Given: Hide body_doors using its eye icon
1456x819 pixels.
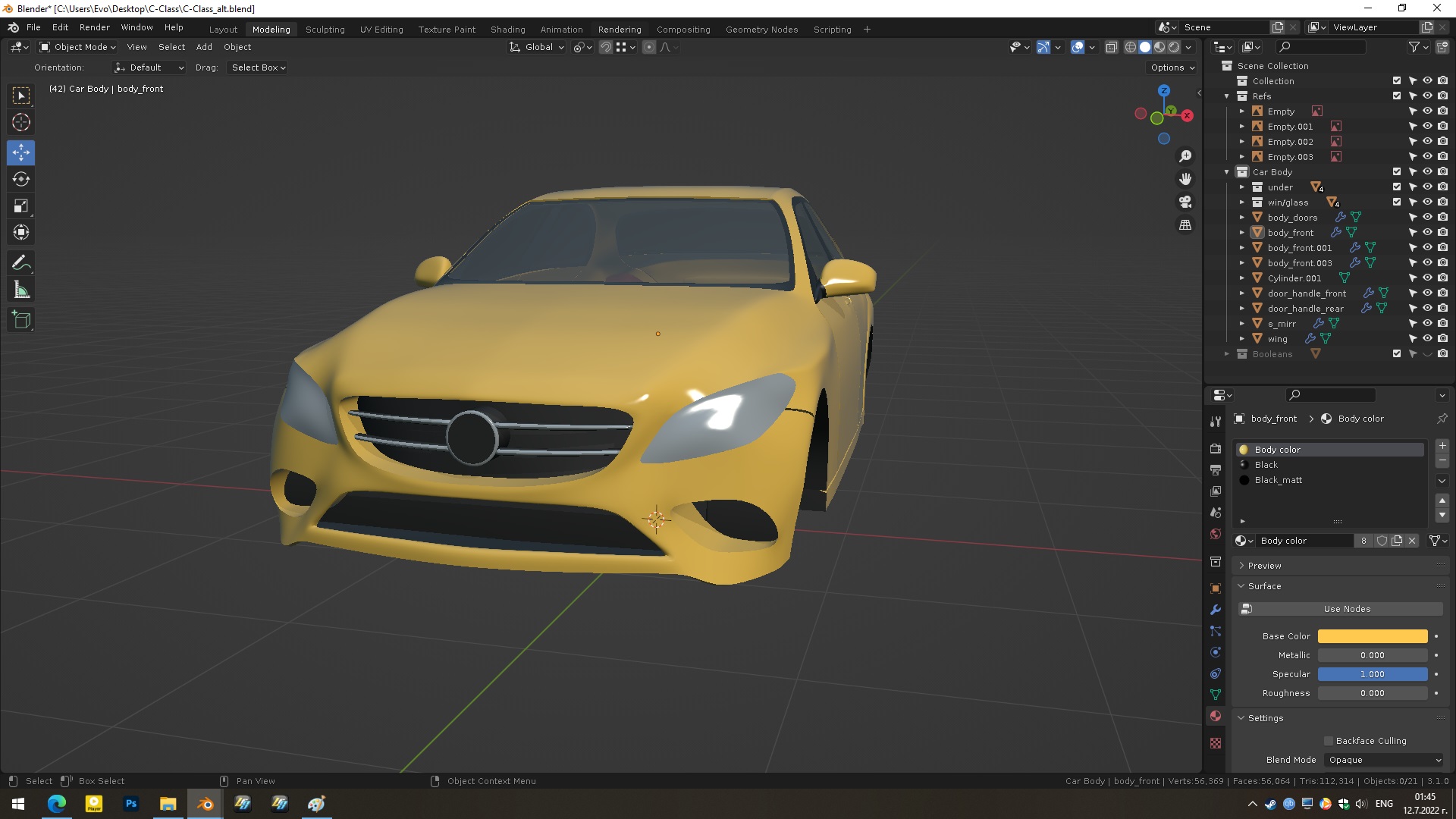Looking at the screenshot, I should (1427, 218).
